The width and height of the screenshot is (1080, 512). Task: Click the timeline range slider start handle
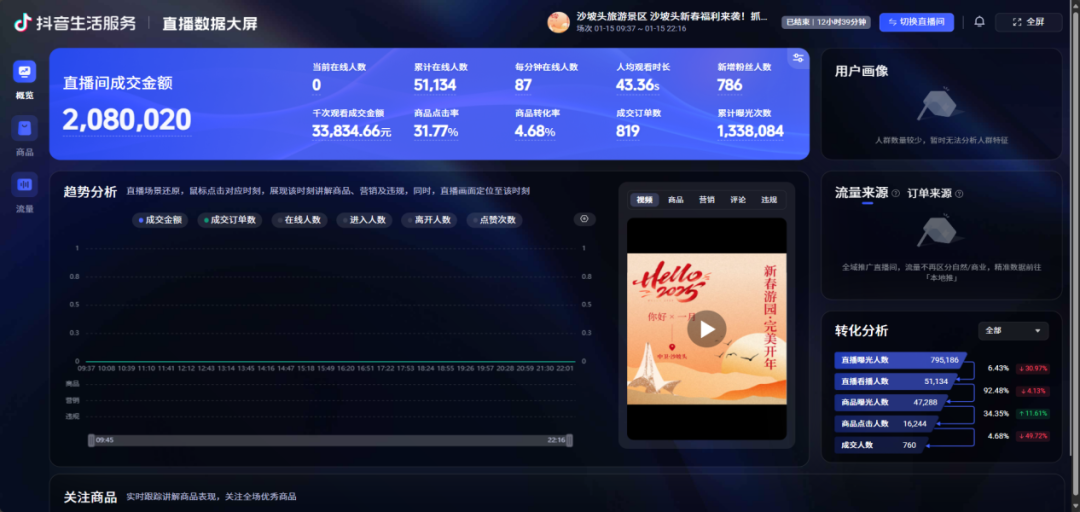pyautogui.click(x=91, y=439)
